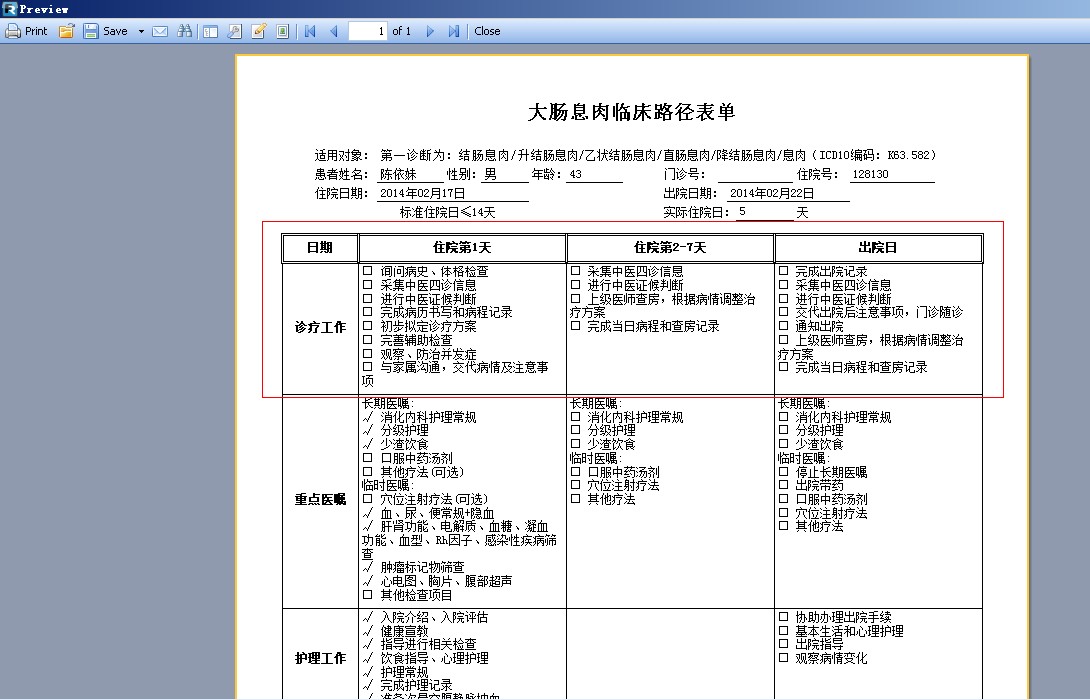The height and width of the screenshot is (700, 1090).
Task: Click the 日期 column header
Action: pos(320,247)
